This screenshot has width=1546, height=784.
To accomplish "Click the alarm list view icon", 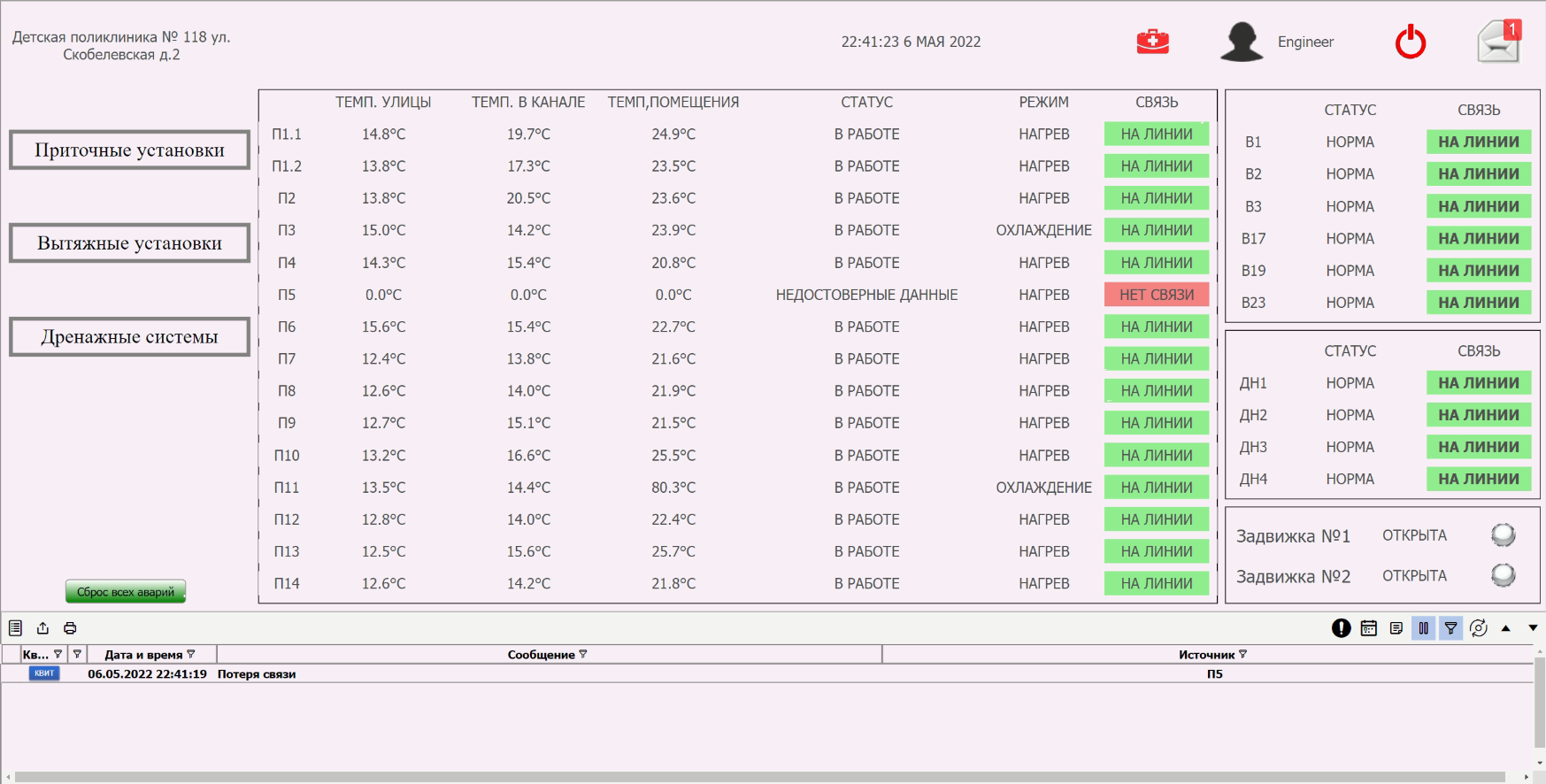I will tap(15, 628).
